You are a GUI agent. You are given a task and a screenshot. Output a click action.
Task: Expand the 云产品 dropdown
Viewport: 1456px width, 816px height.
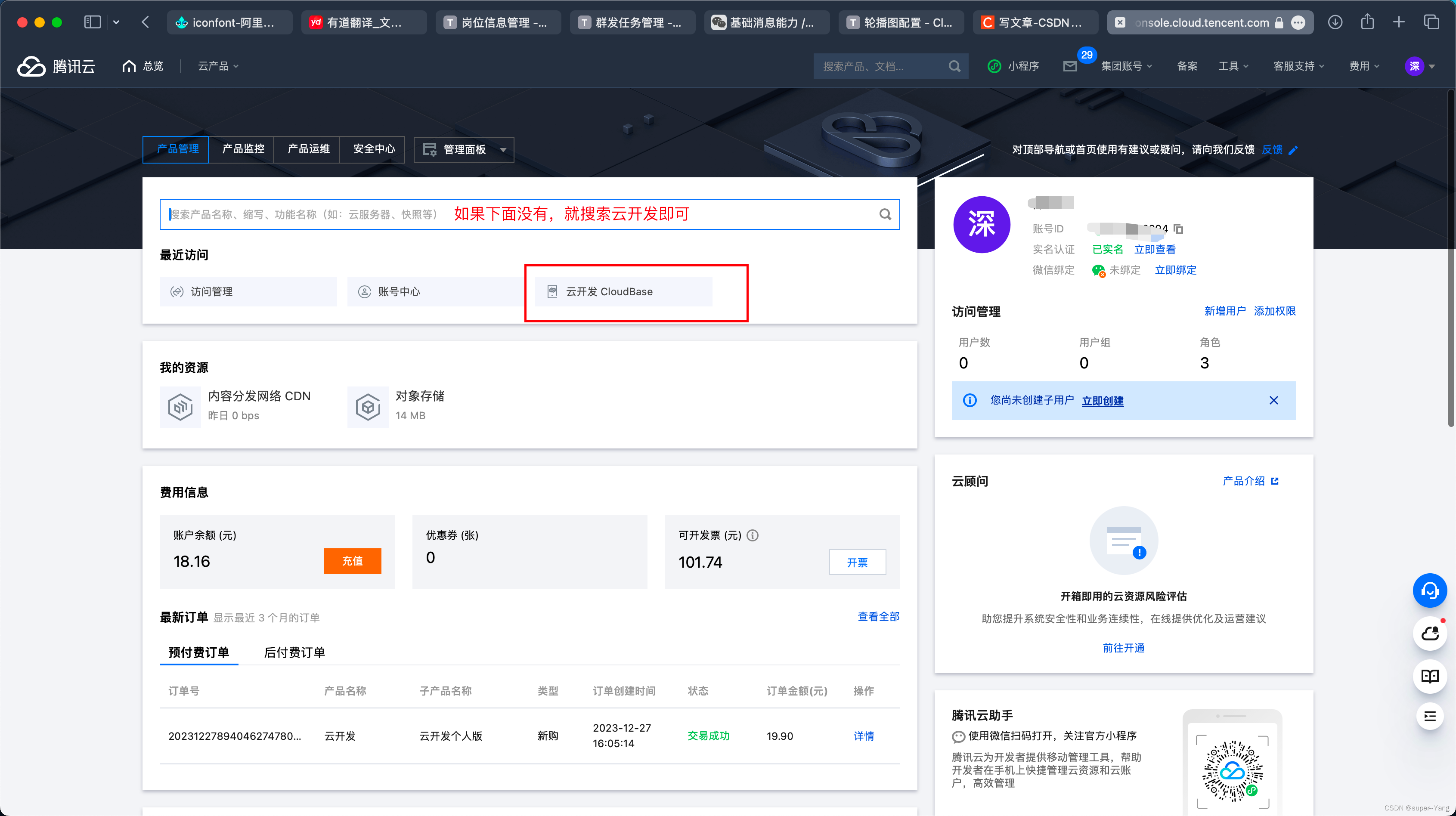click(x=218, y=66)
